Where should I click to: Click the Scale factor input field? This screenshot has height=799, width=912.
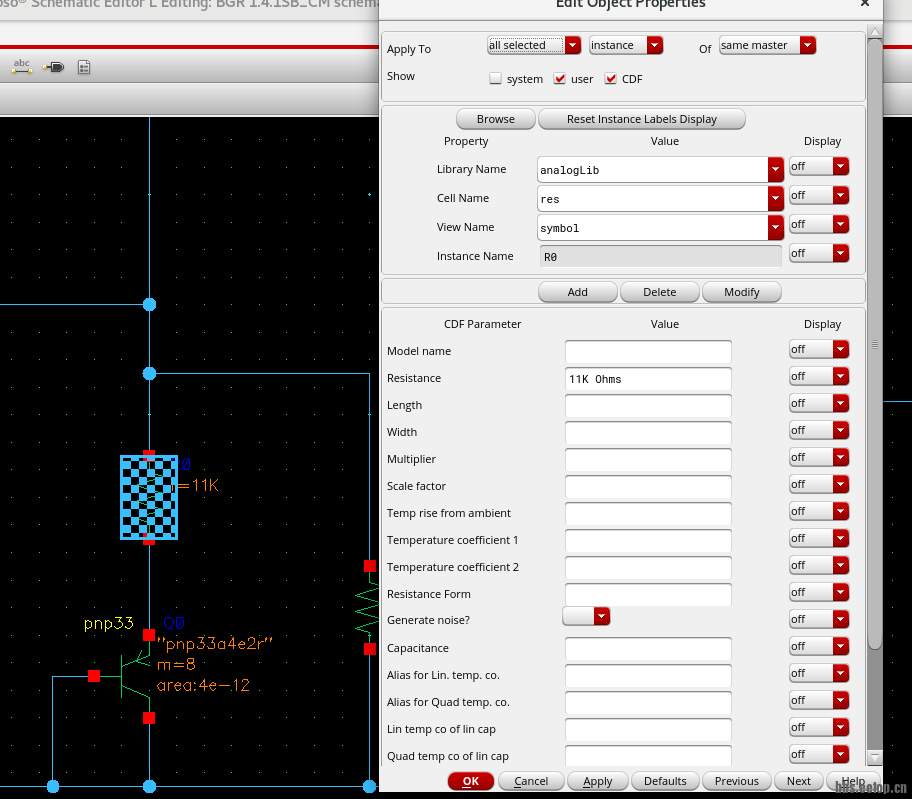coord(648,487)
